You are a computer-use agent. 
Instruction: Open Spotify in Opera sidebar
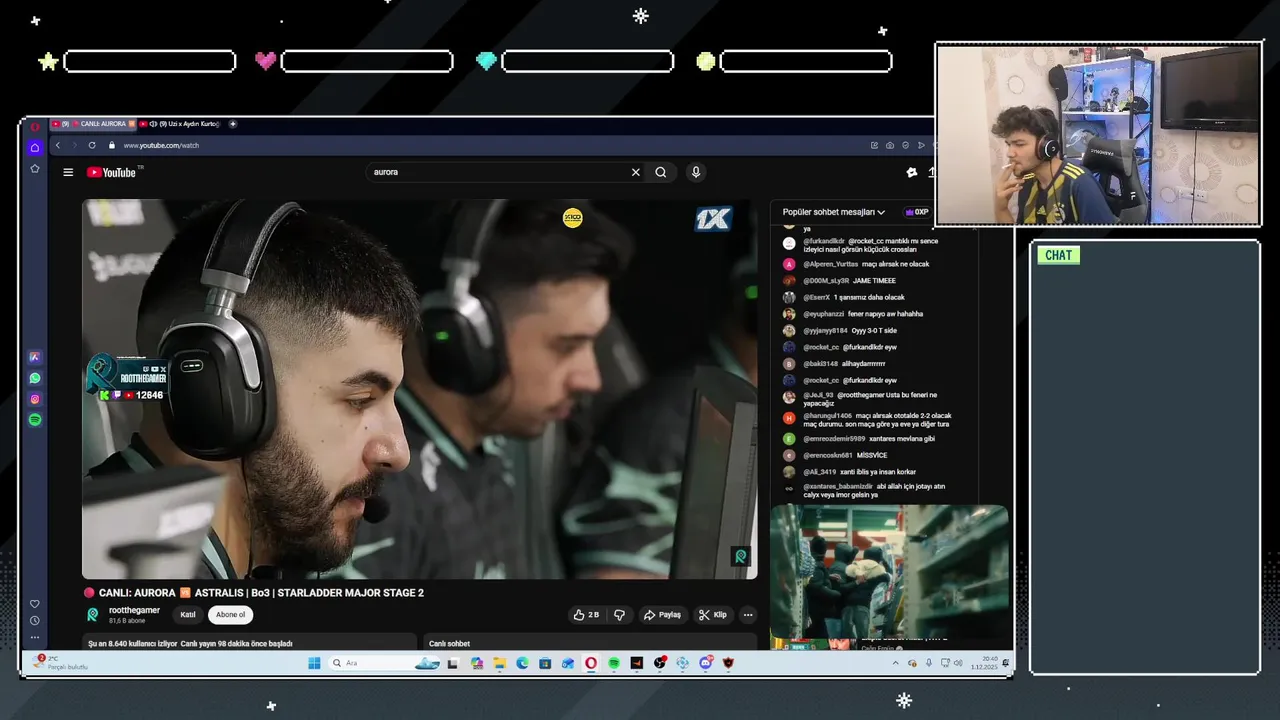tap(34, 420)
